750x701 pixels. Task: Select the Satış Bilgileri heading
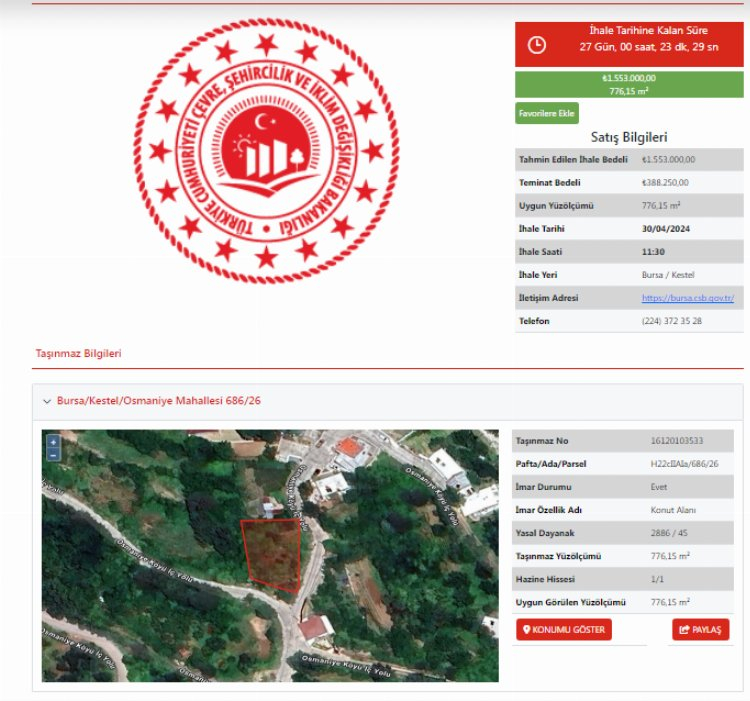point(629,137)
